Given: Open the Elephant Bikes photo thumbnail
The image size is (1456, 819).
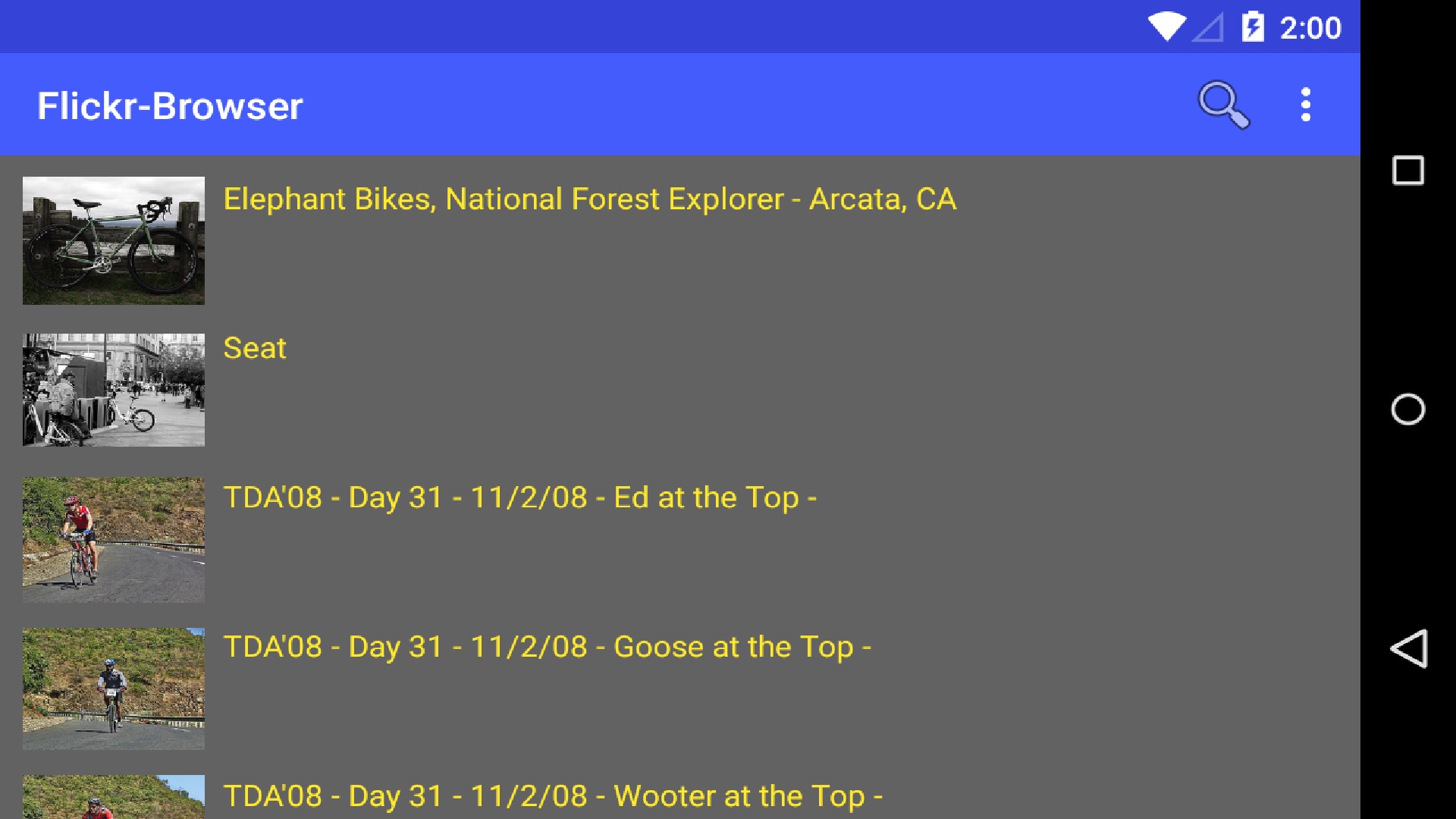Looking at the screenshot, I should coord(114,240).
